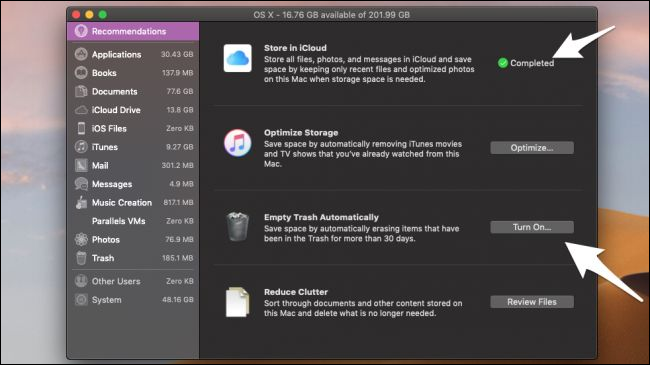Click the large iCloud icon next to Store in iCloud
The width and height of the screenshot is (650, 365).
(x=238, y=58)
